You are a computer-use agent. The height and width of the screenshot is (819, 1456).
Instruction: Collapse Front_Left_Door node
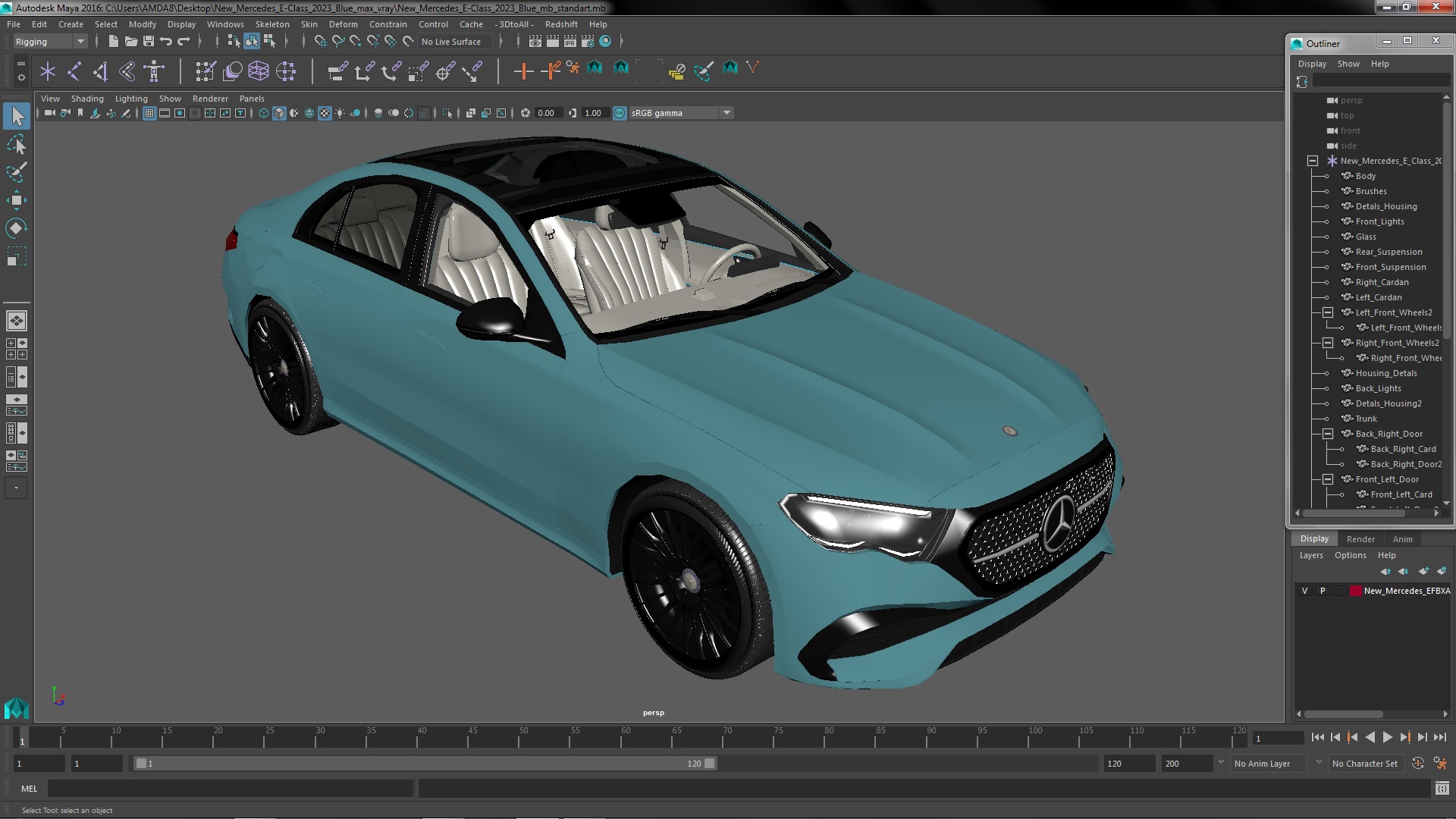[x=1328, y=479]
